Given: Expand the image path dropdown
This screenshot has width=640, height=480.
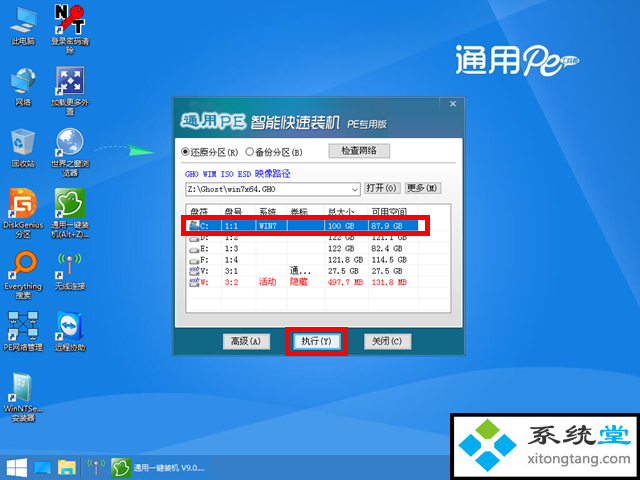Looking at the screenshot, I should tap(355, 189).
